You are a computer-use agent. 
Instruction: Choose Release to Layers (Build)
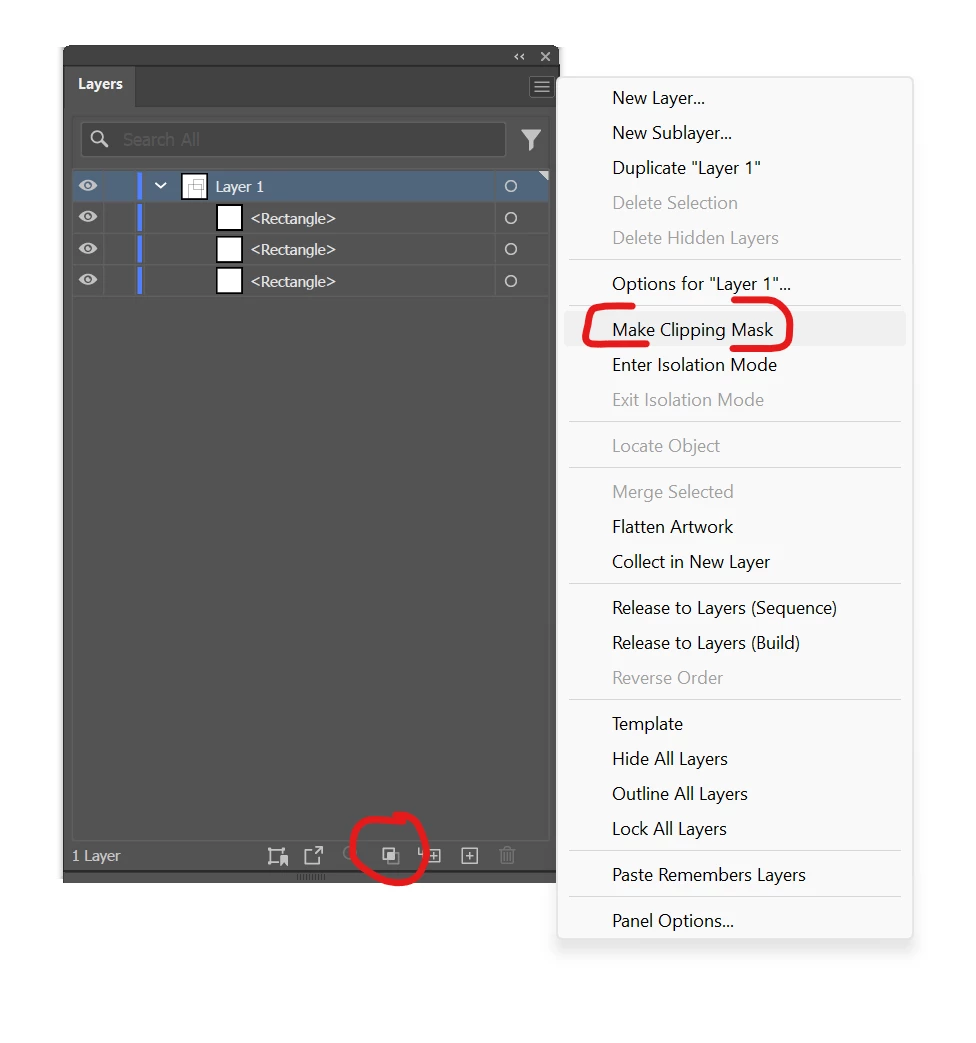[x=706, y=643]
